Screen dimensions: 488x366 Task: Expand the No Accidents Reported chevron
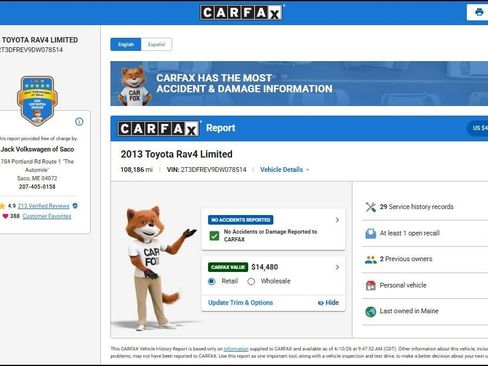pos(337,220)
